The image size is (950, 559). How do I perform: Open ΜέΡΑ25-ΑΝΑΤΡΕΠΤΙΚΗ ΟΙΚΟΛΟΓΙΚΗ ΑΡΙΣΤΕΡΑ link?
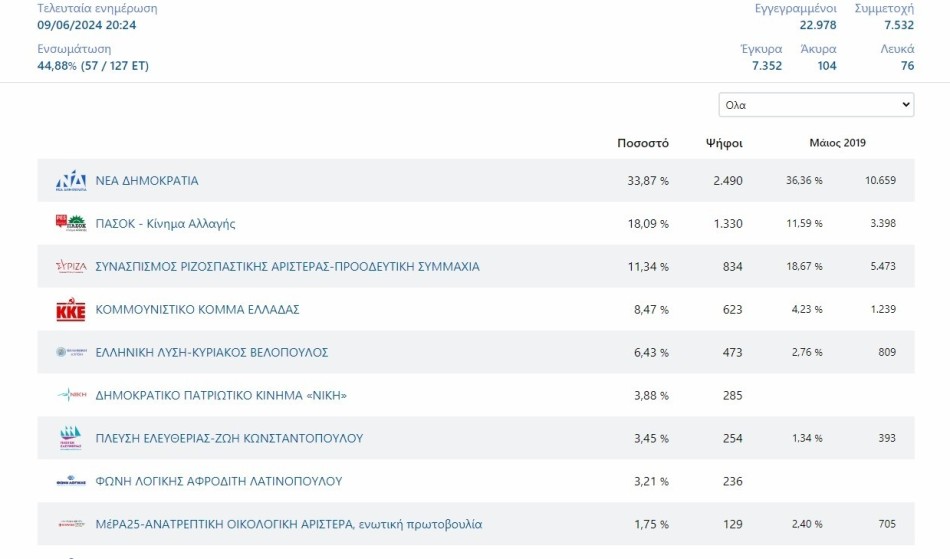pos(288,524)
